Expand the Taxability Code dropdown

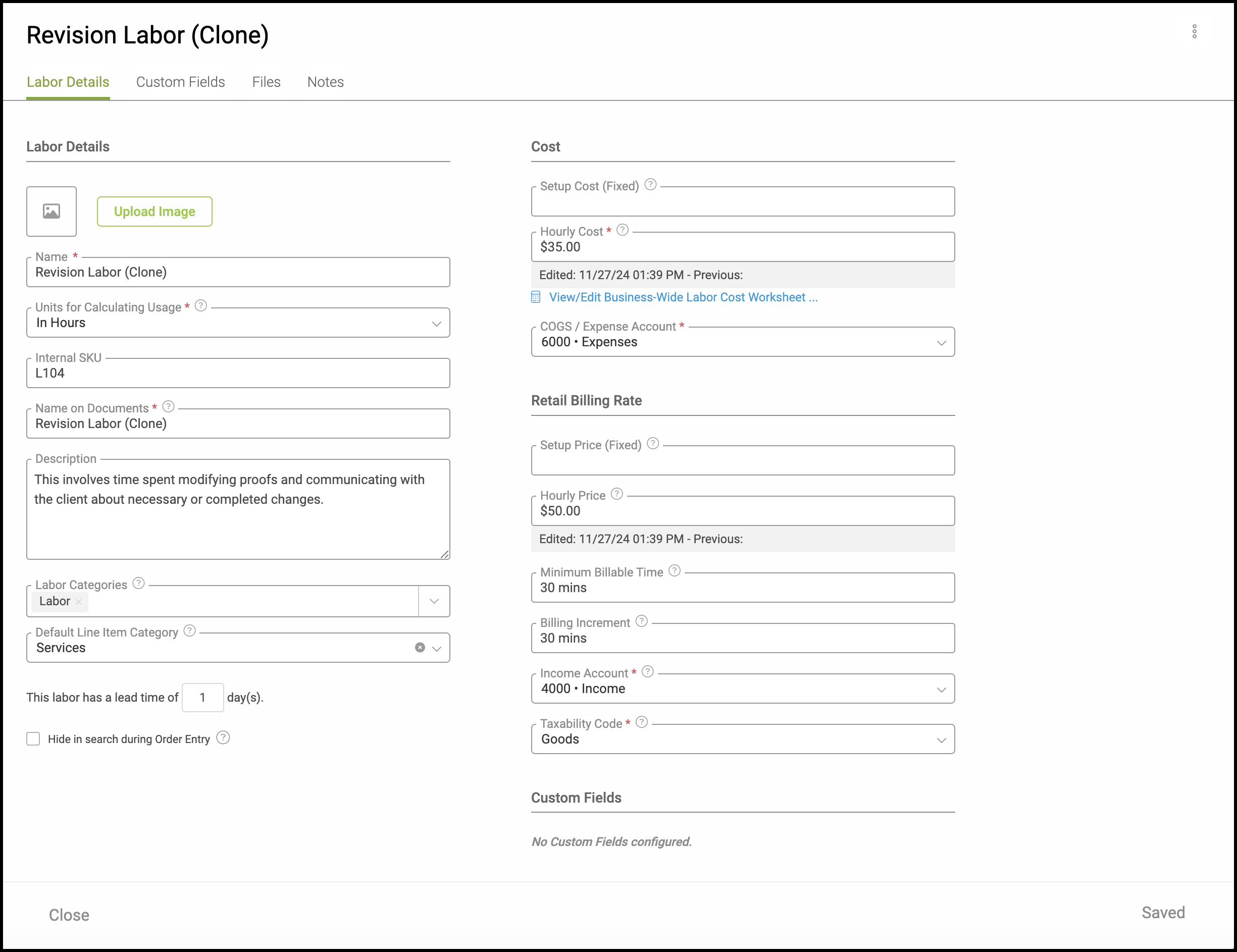[941, 739]
